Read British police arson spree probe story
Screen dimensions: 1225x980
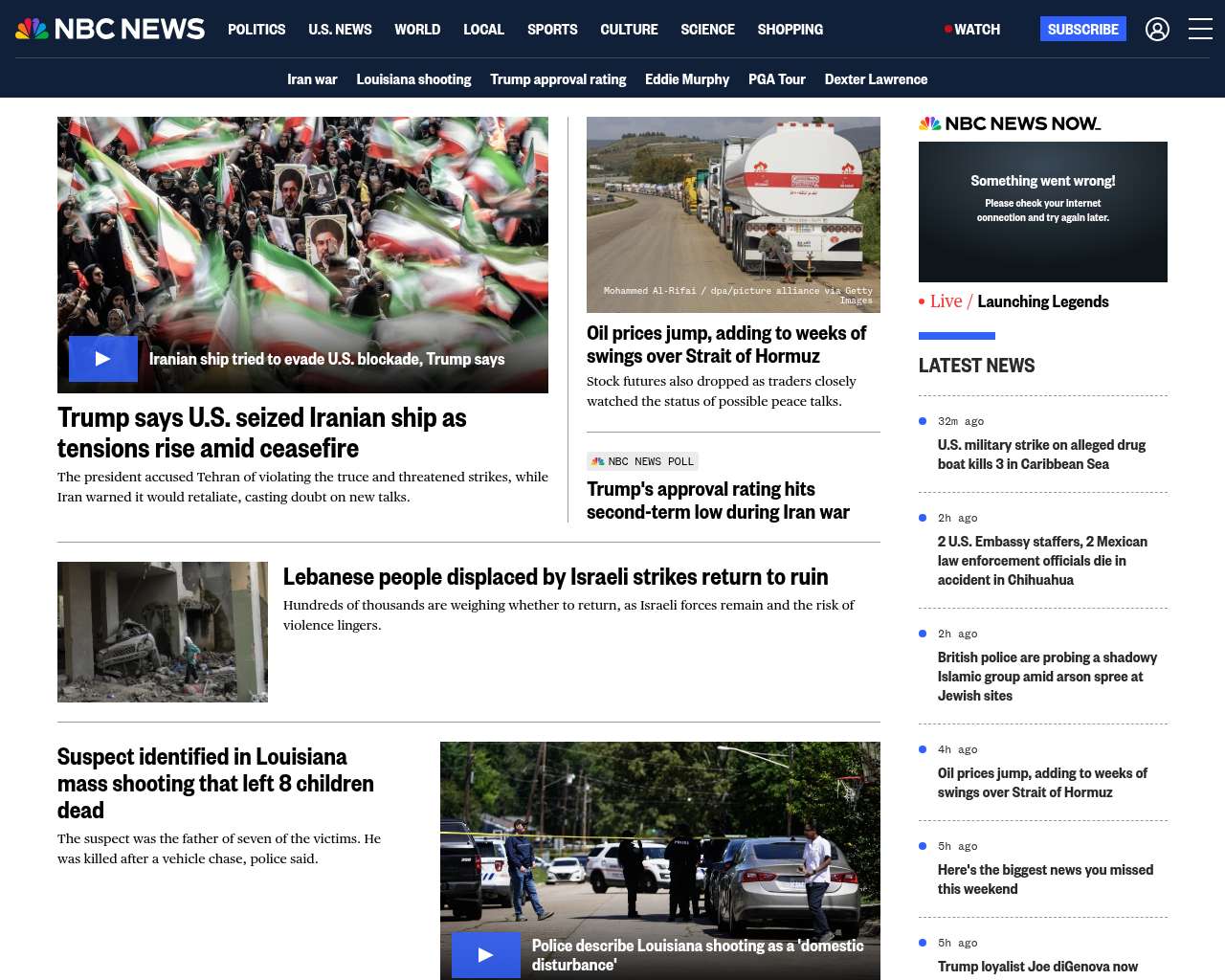pyautogui.click(x=1047, y=677)
